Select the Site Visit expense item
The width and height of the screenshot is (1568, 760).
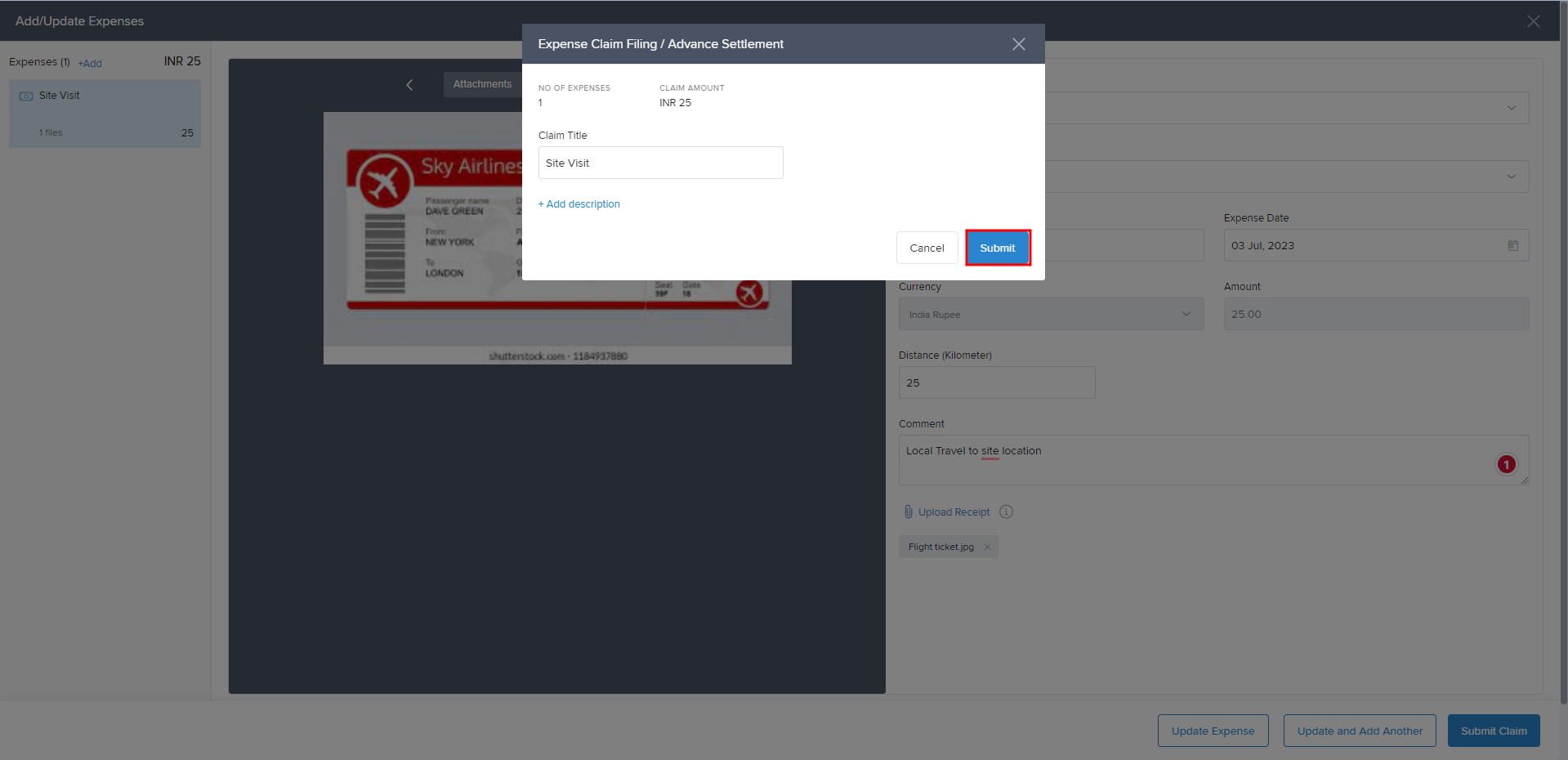(105, 113)
